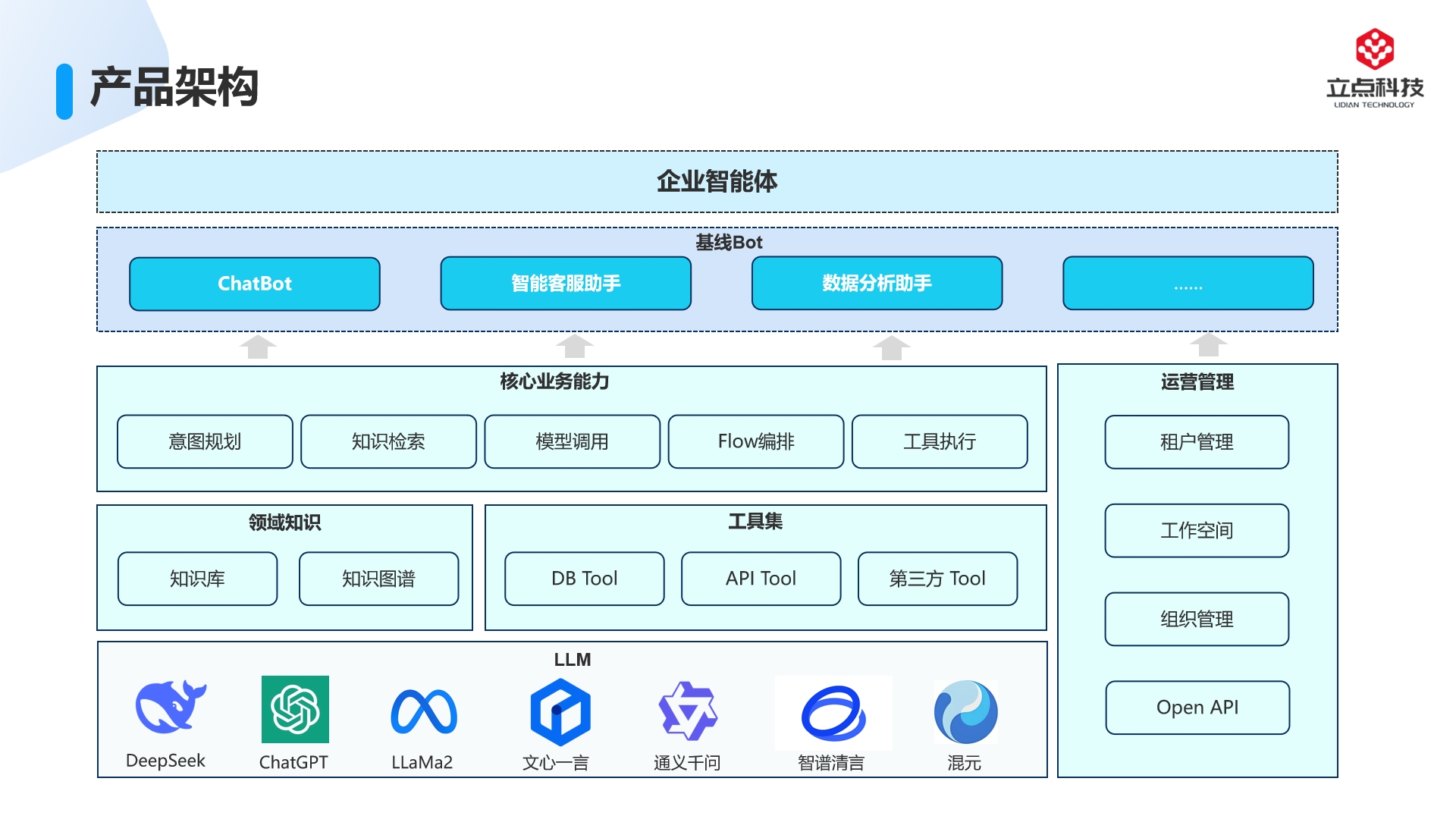Select the ChatBot button
The height and width of the screenshot is (816, 1456).
click(255, 284)
